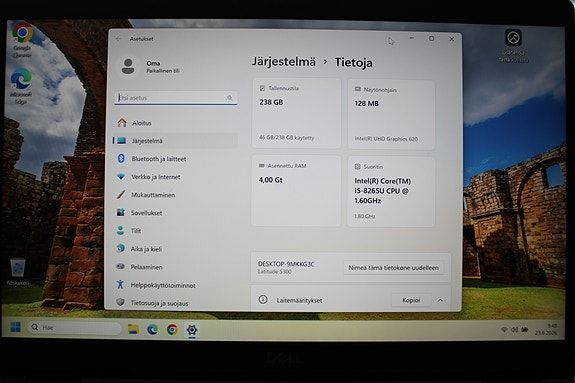Open File Explorer from taskbar
Image resolution: width=575 pixels, height=383 pixels.
133,329
